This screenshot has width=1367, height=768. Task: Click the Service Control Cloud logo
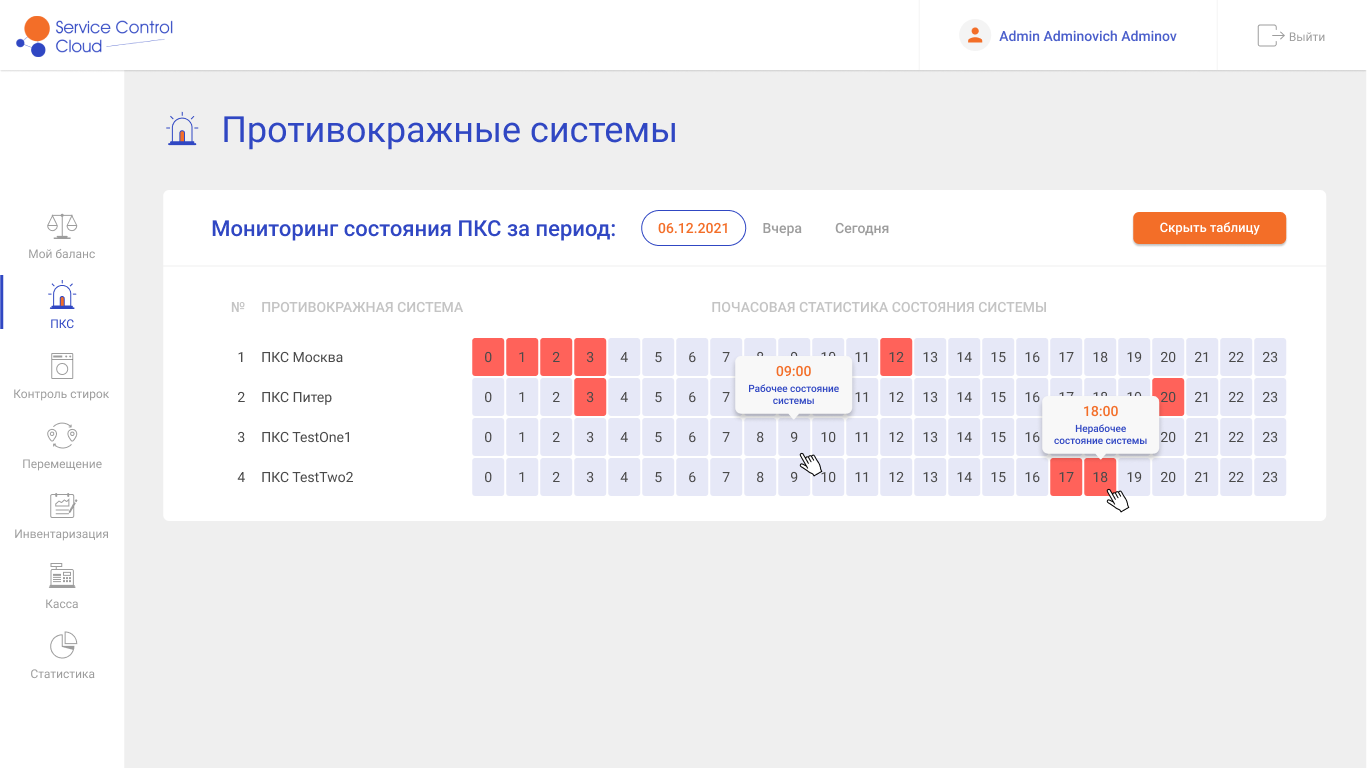click(95, 36)
